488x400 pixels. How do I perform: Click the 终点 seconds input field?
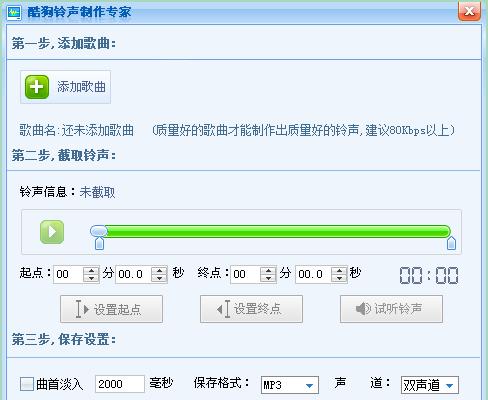[313, 274]
